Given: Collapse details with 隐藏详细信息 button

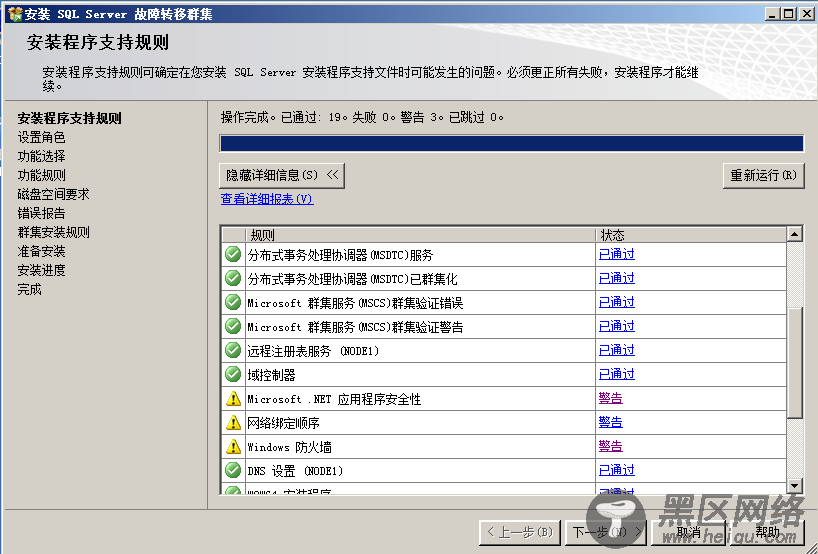Looking at the screenshot, I should 282,175.
